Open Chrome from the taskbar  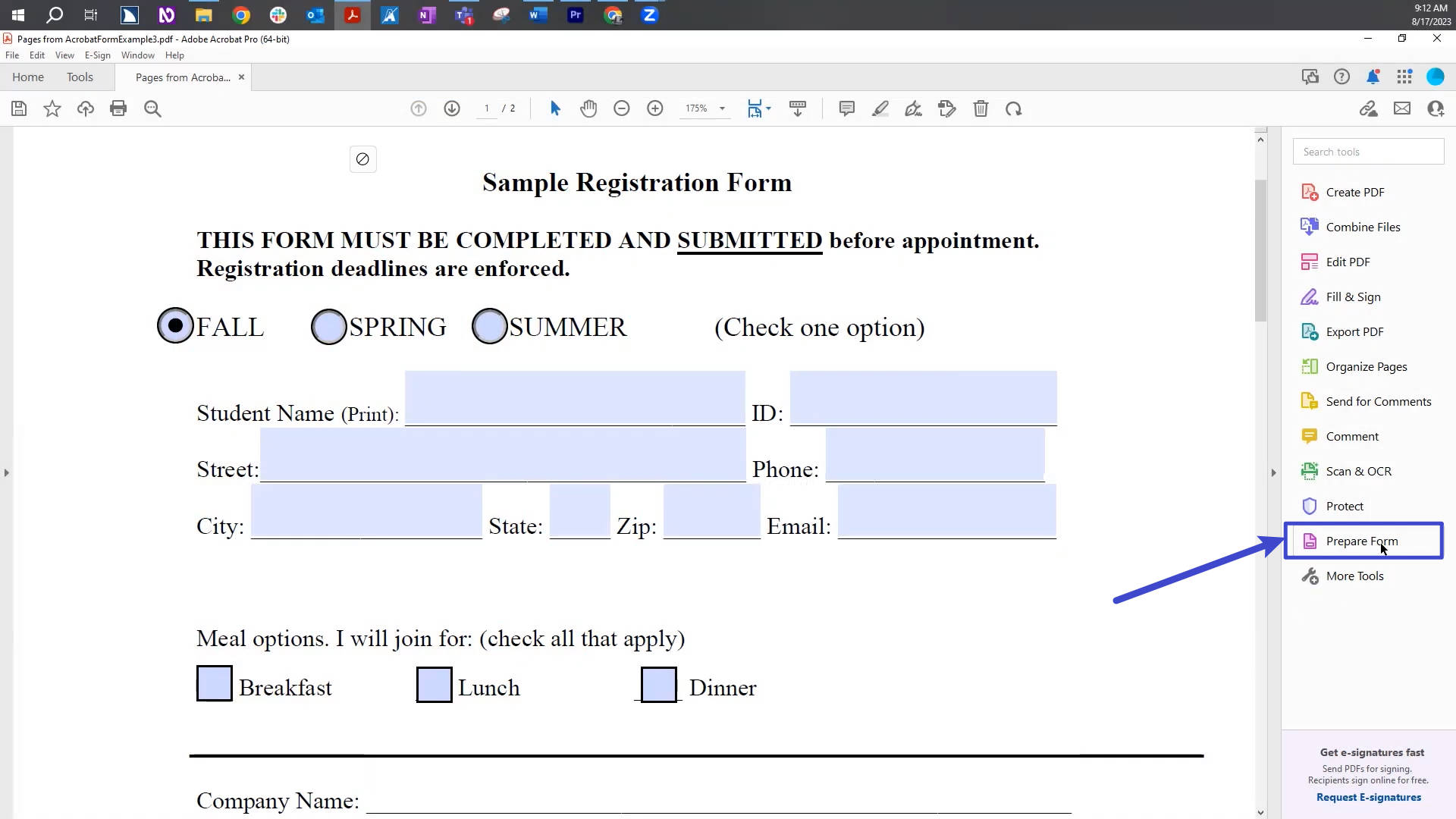pyautogui.click(x=241, y=14)
